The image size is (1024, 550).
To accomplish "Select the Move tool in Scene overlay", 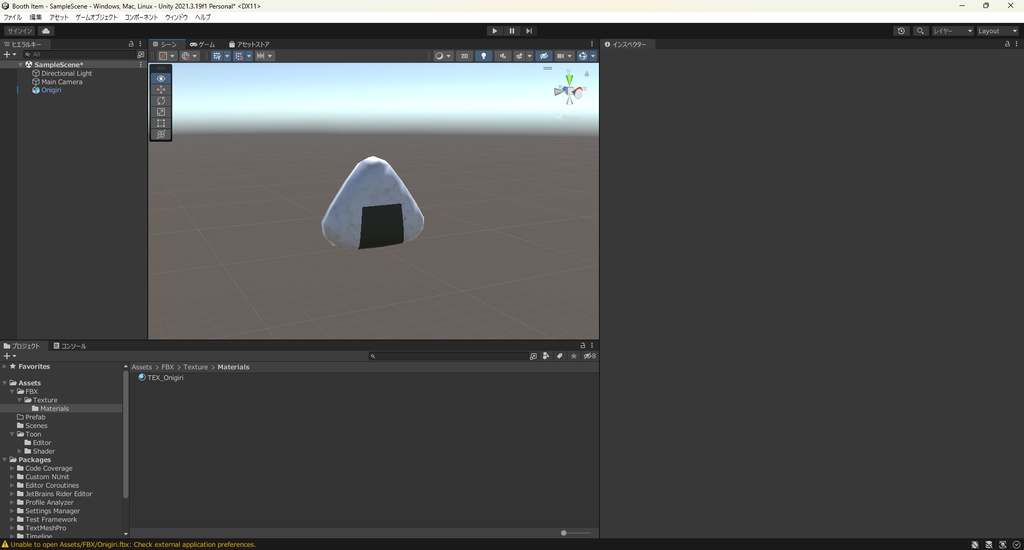I will (161, 89).
